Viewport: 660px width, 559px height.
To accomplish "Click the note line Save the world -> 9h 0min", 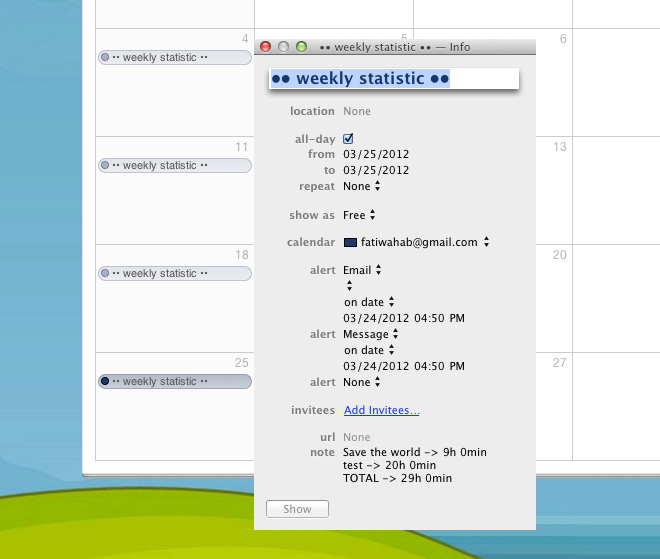I will [415, 452].
